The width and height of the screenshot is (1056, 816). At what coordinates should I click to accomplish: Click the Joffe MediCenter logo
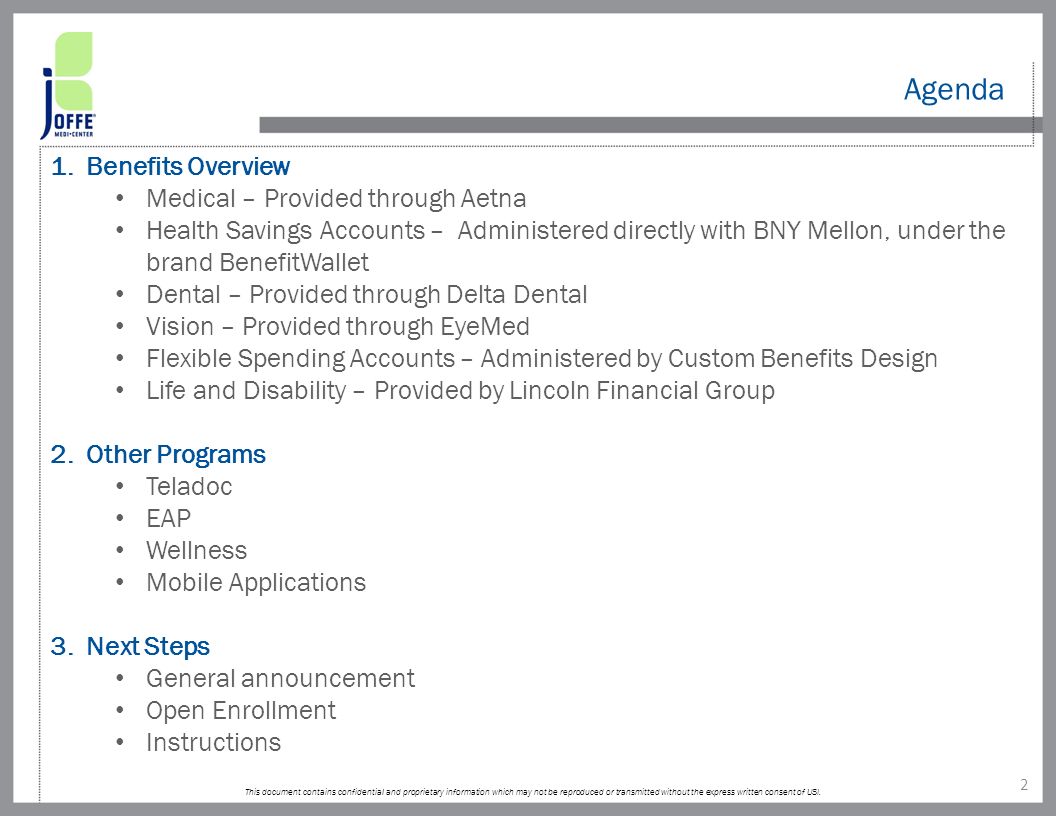coord(67,86)
